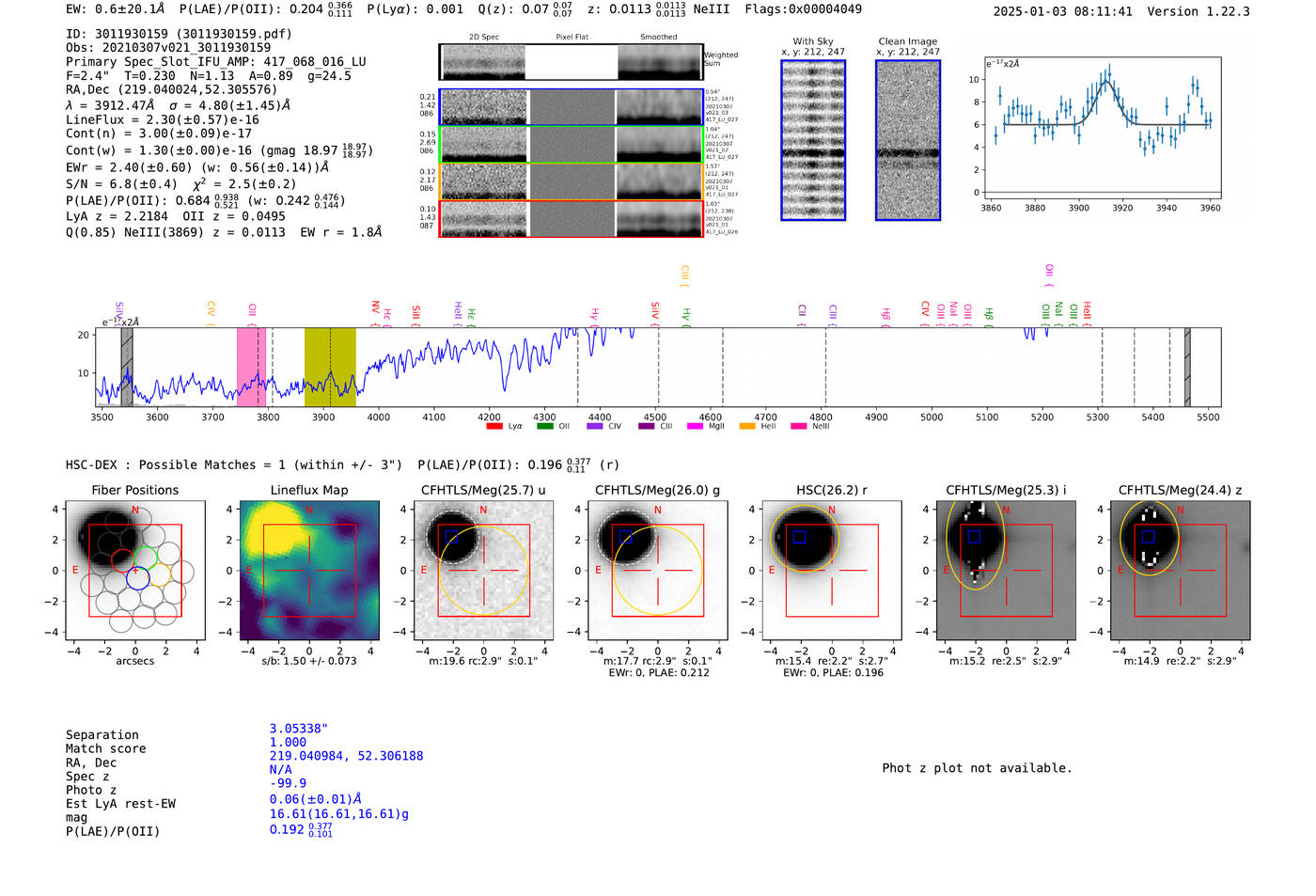Select the HSC(26.2) r image
1316x896 pixels.
[832, 571]
